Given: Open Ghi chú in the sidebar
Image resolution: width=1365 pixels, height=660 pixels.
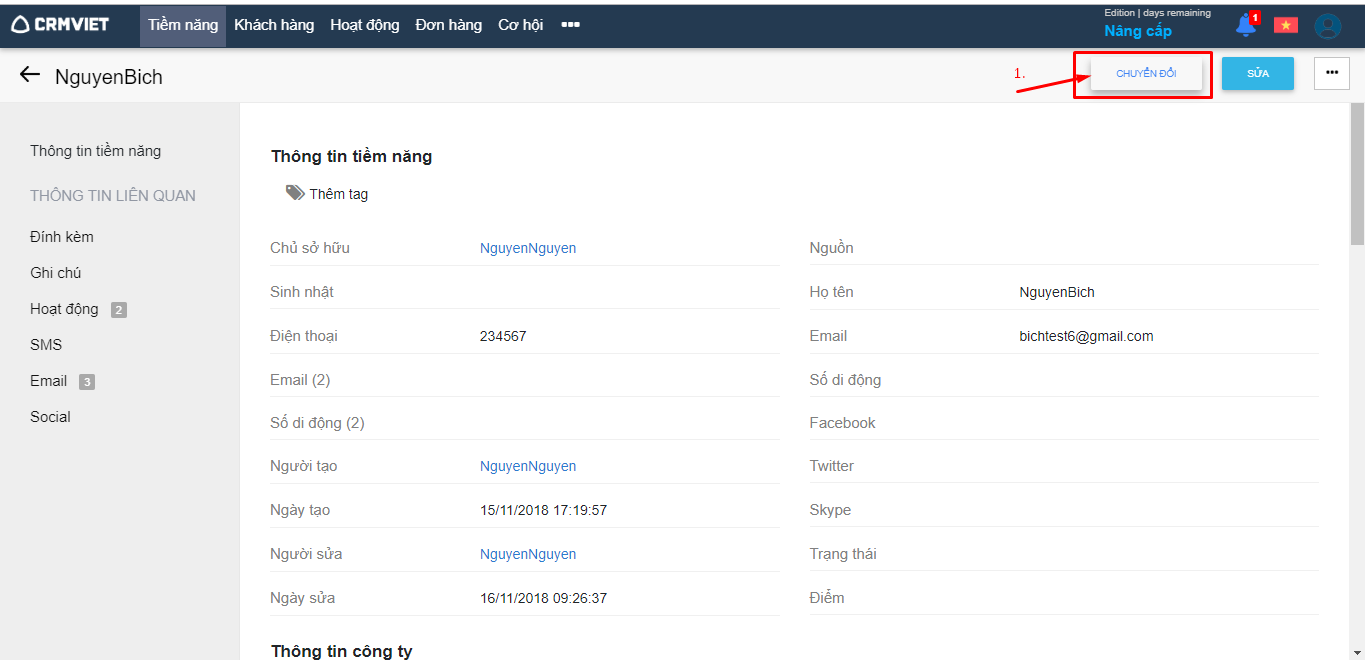Looking at the screenshot, I should coord(56,273).
